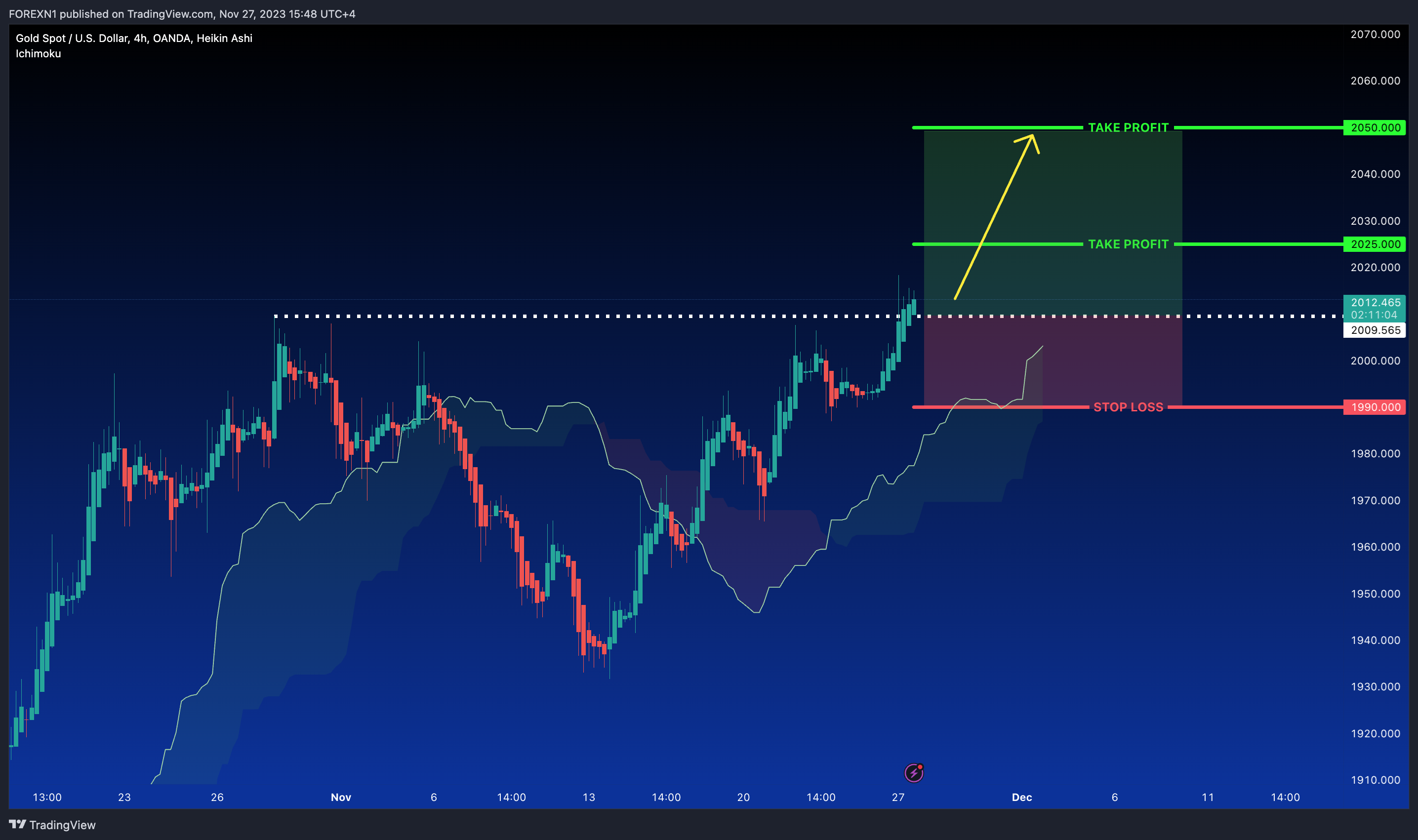Select the 2025.000 take profit price label
Screen dimensions: 1418x840
pyautogui.click(x=1375, y=244)
